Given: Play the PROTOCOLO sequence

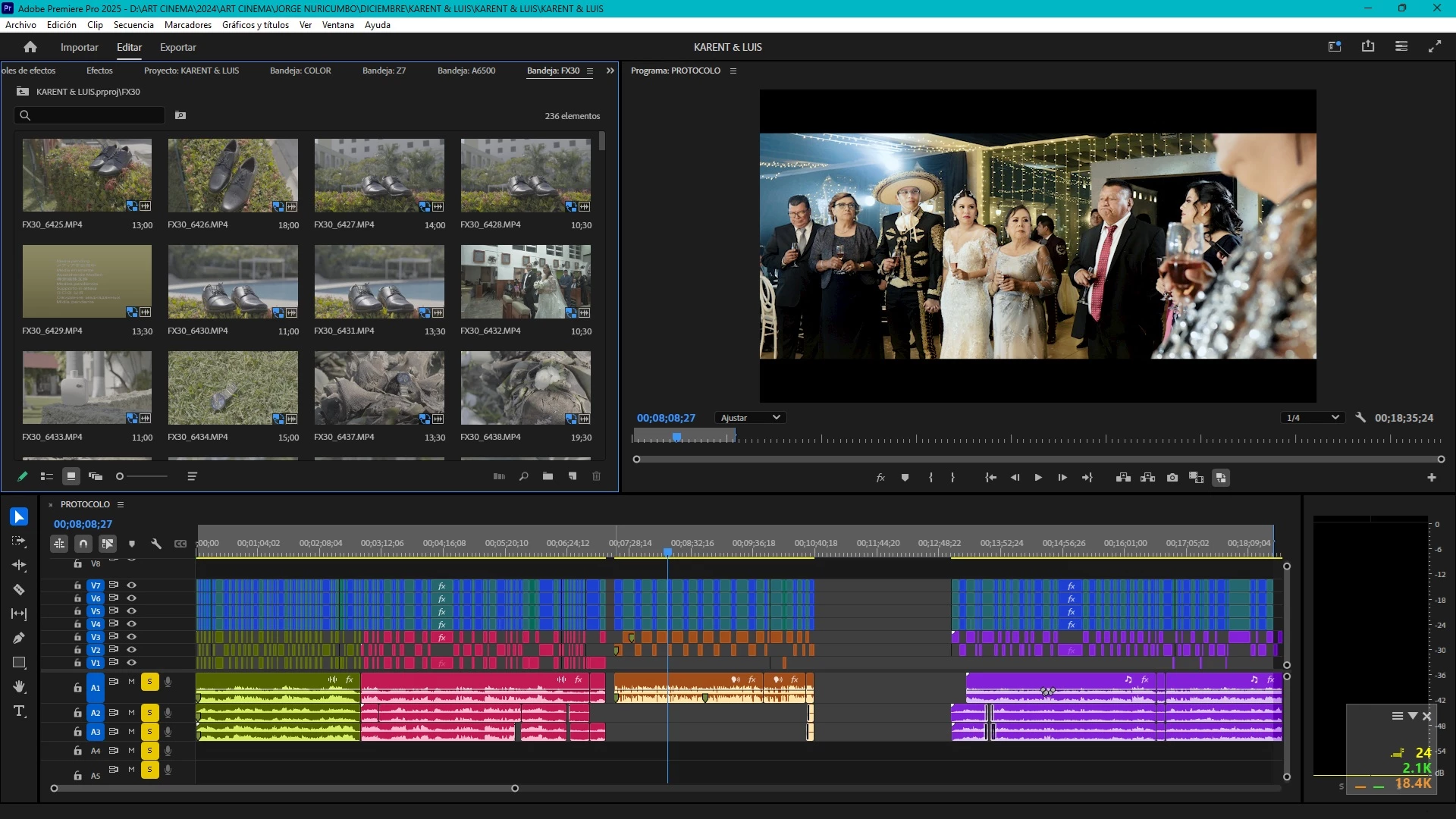Looking at the screenshot, I should tap(1038, 478).
